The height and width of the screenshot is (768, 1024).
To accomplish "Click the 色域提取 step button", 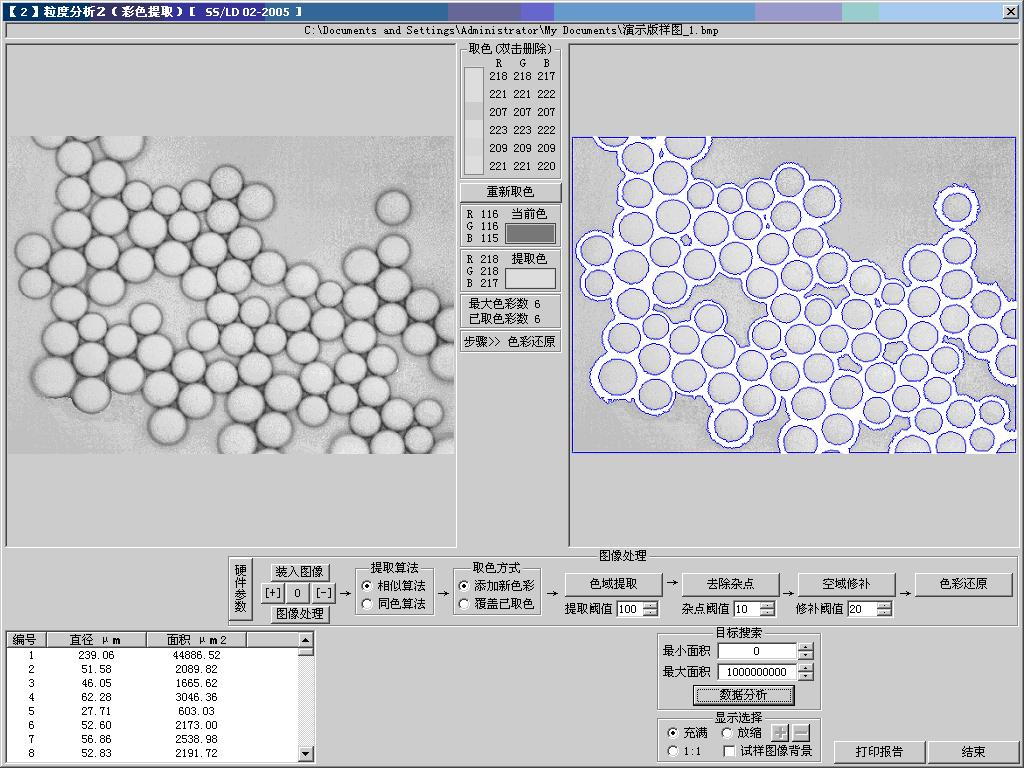I will tap(613, 584).
